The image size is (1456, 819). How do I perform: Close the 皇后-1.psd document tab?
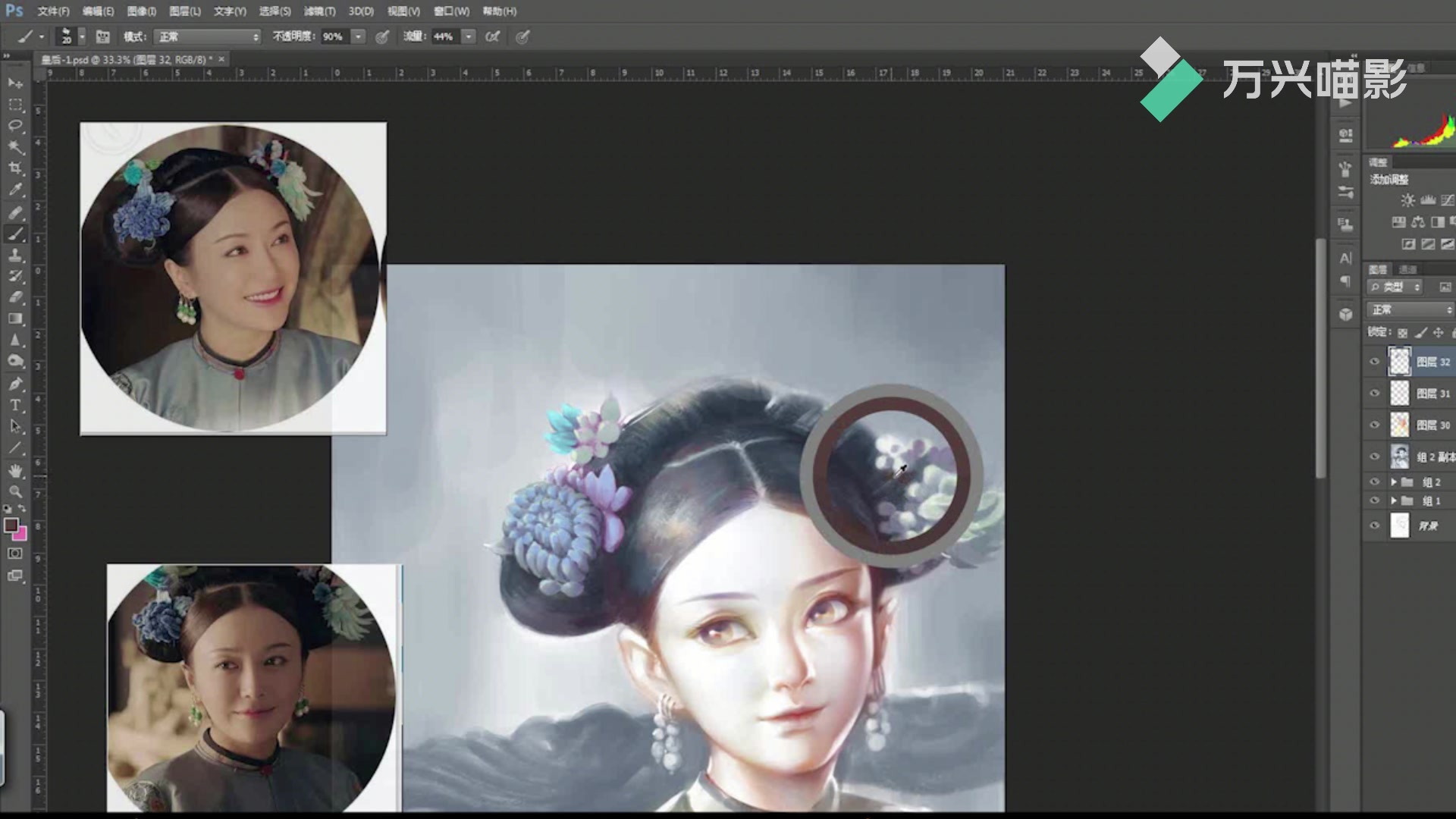(x=221, y=59)
